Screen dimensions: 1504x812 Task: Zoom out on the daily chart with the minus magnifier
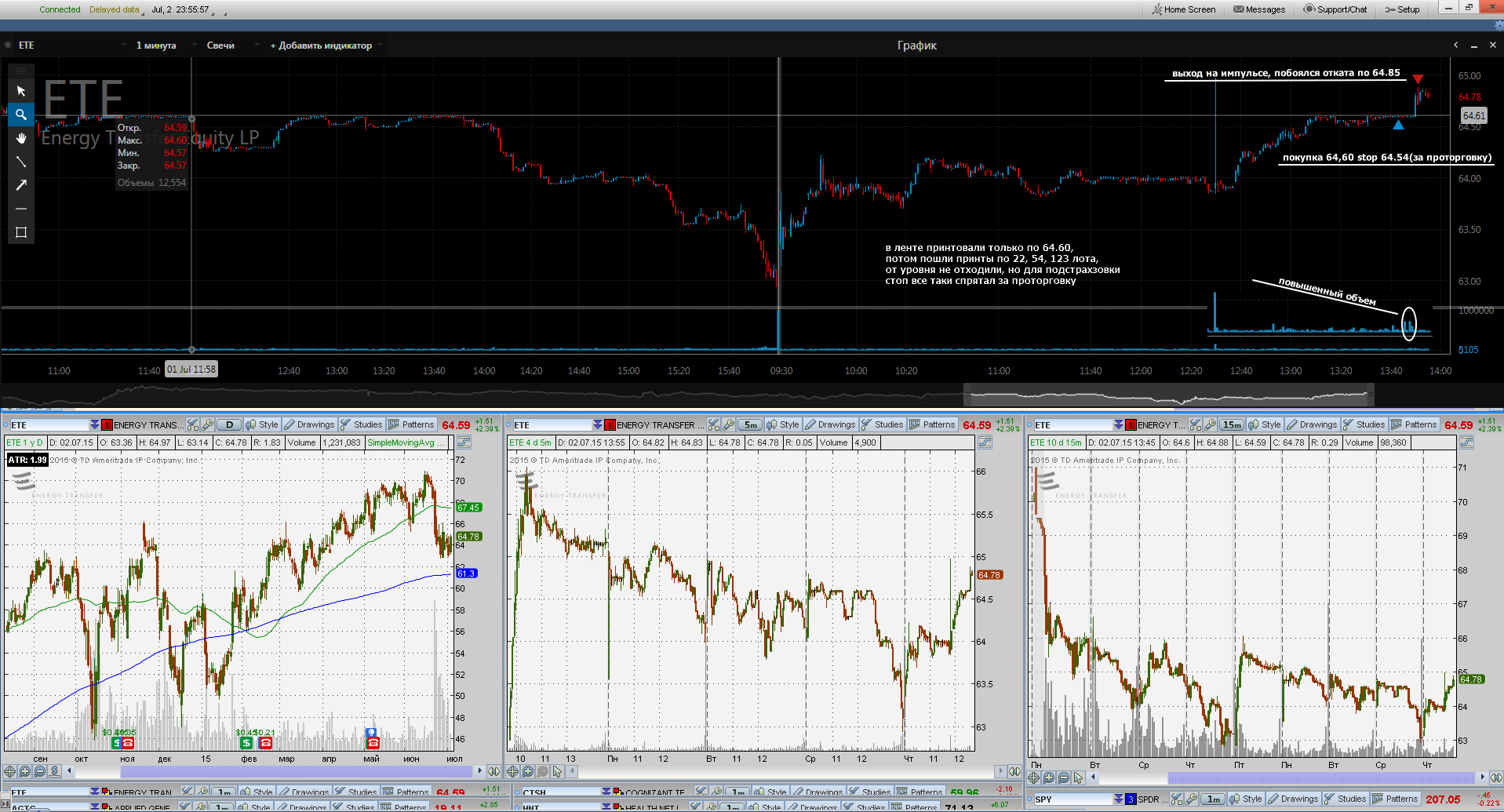pyautogui.click(x=40, y=771)
